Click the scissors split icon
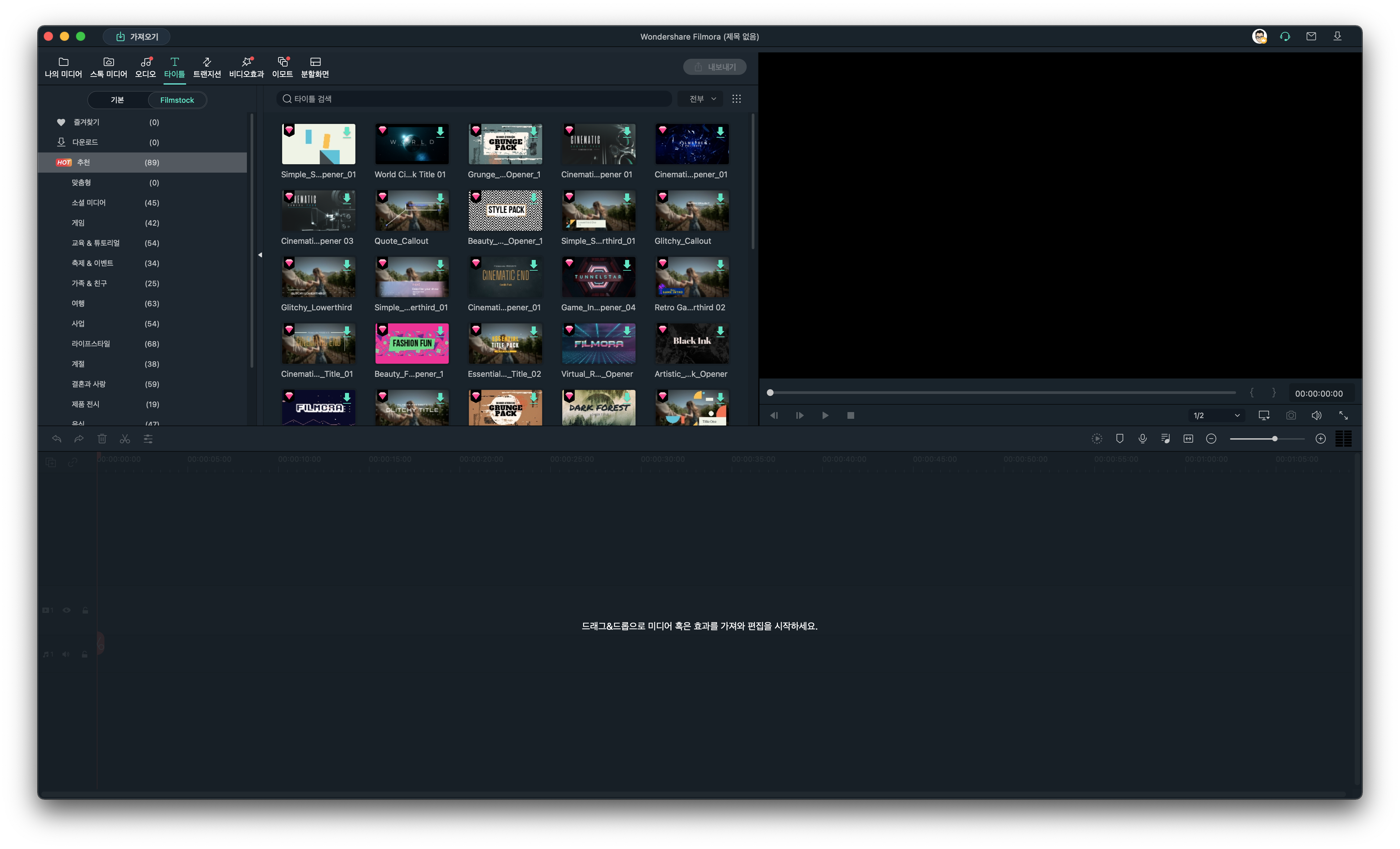This screenshot has height=849, width=1400. pos(125,439)
